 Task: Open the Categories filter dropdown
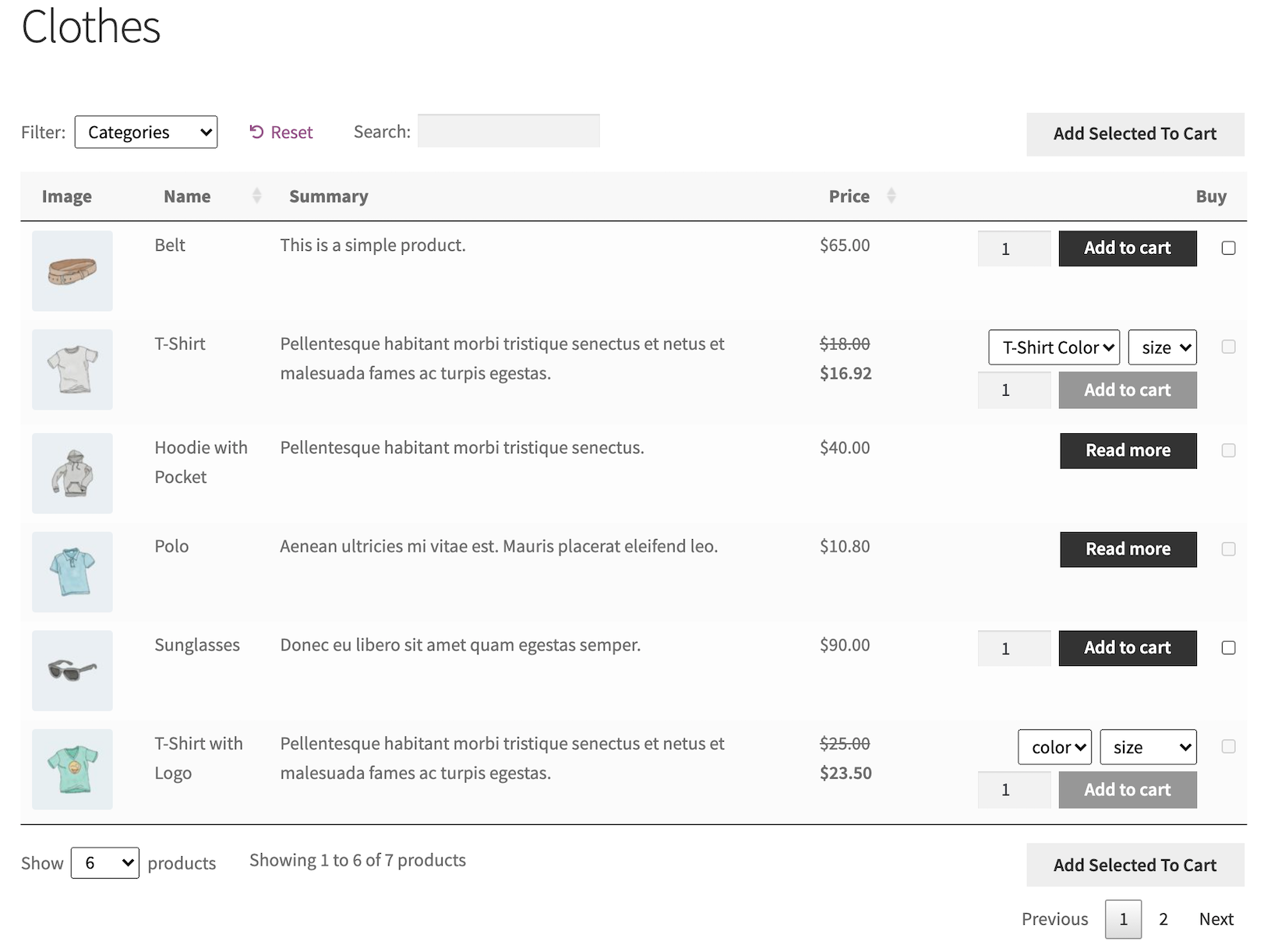146,132
